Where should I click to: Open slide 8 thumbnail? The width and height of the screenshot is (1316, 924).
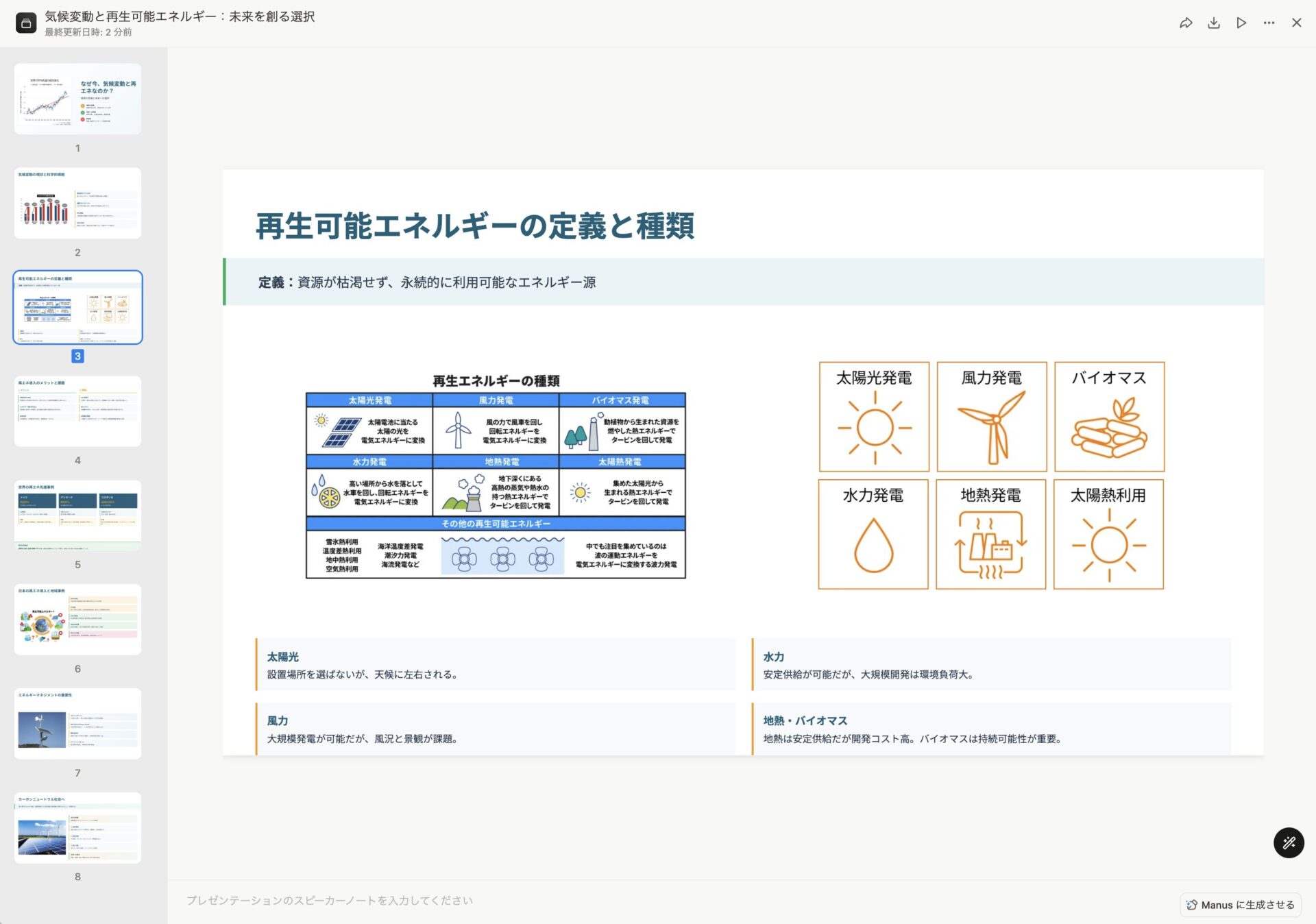(x=77, y=827)
